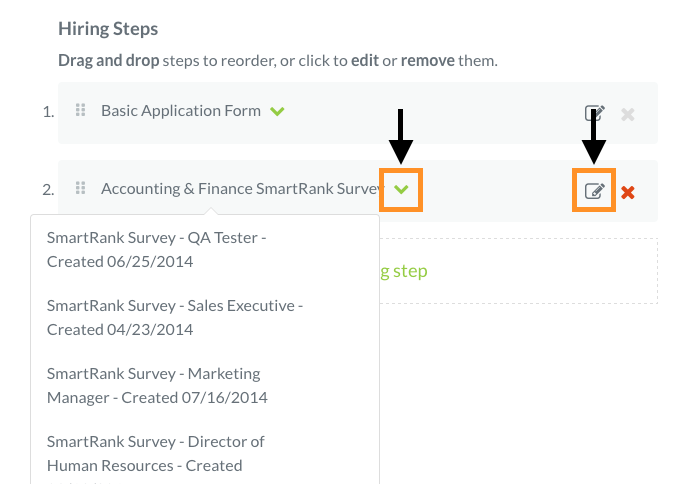Remove Accounting & Finance step with red X

(x=628, y=192)
